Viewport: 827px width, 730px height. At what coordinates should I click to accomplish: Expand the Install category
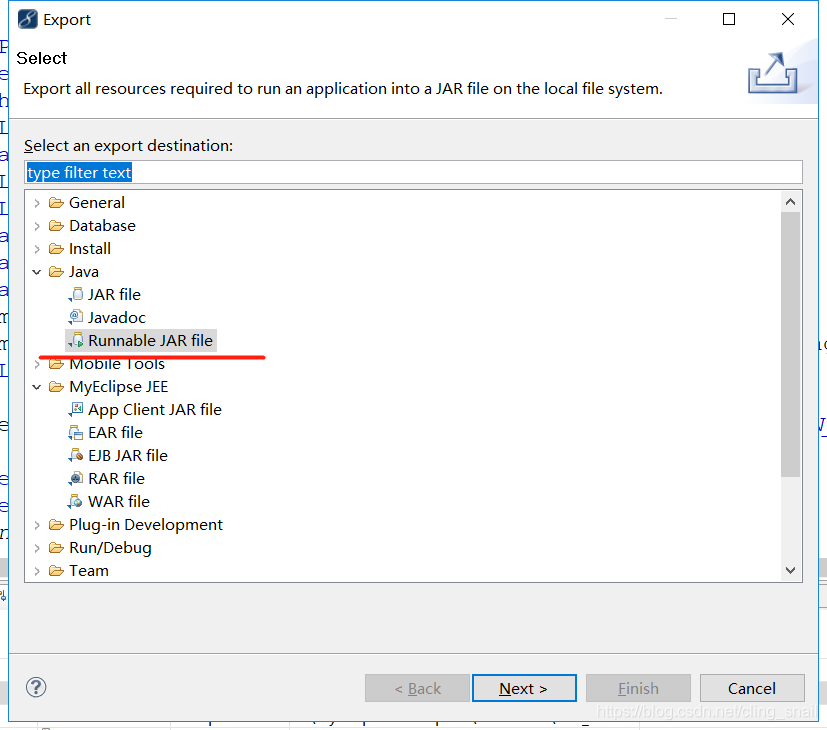pyautogui.click(x=37, y=249)
